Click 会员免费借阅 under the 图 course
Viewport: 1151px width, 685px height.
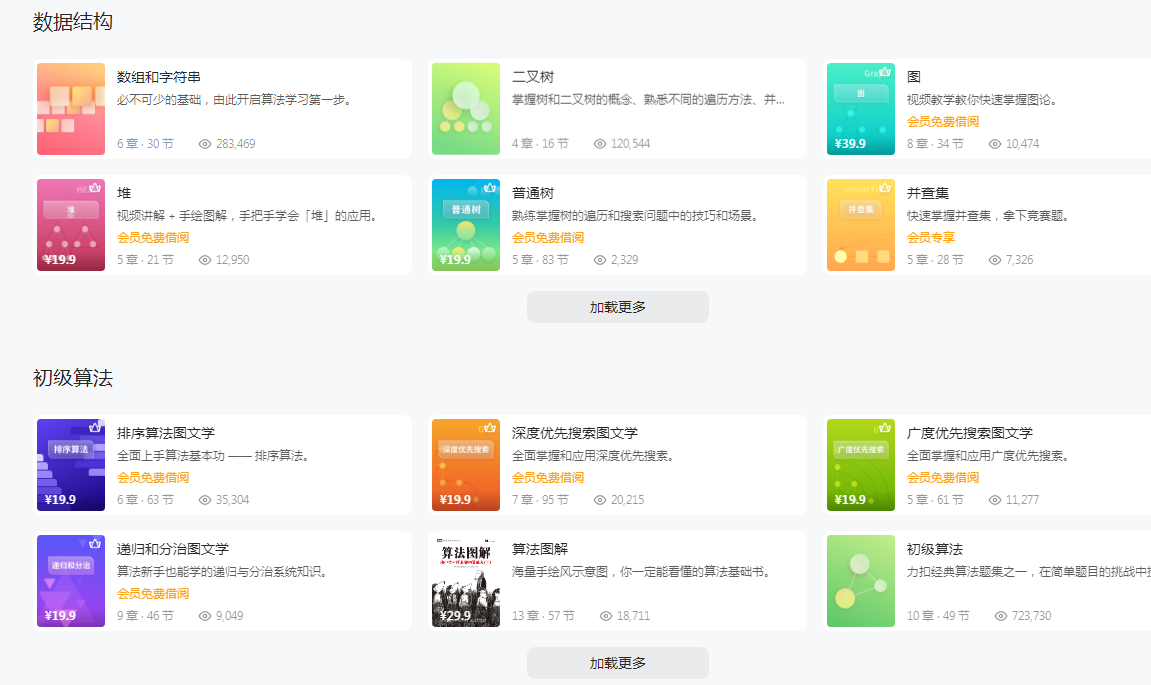(942, 122)
